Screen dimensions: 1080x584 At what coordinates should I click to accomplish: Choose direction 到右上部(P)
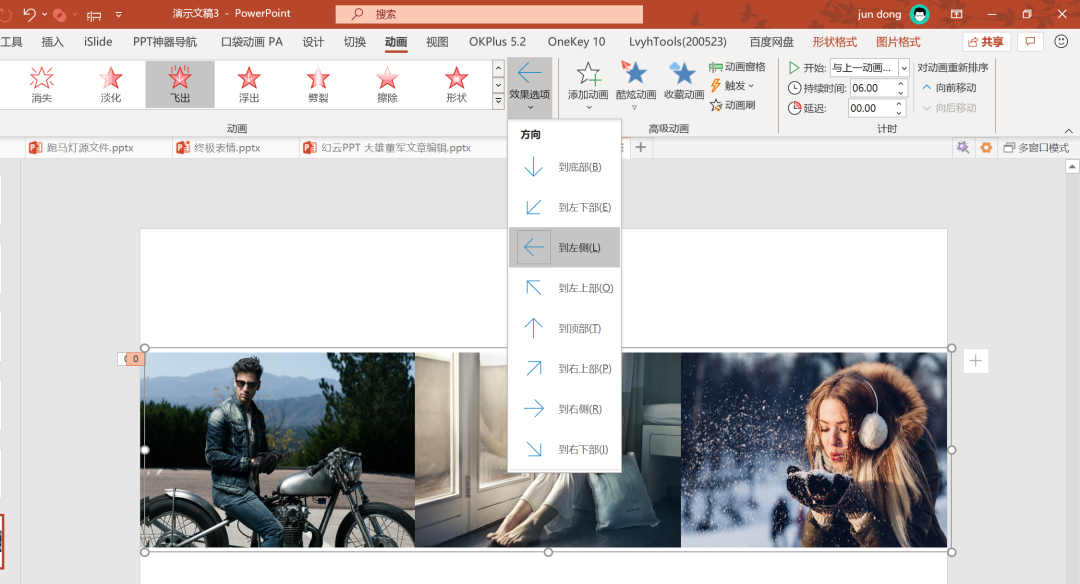pyautogui.click(x=564, y=368)
